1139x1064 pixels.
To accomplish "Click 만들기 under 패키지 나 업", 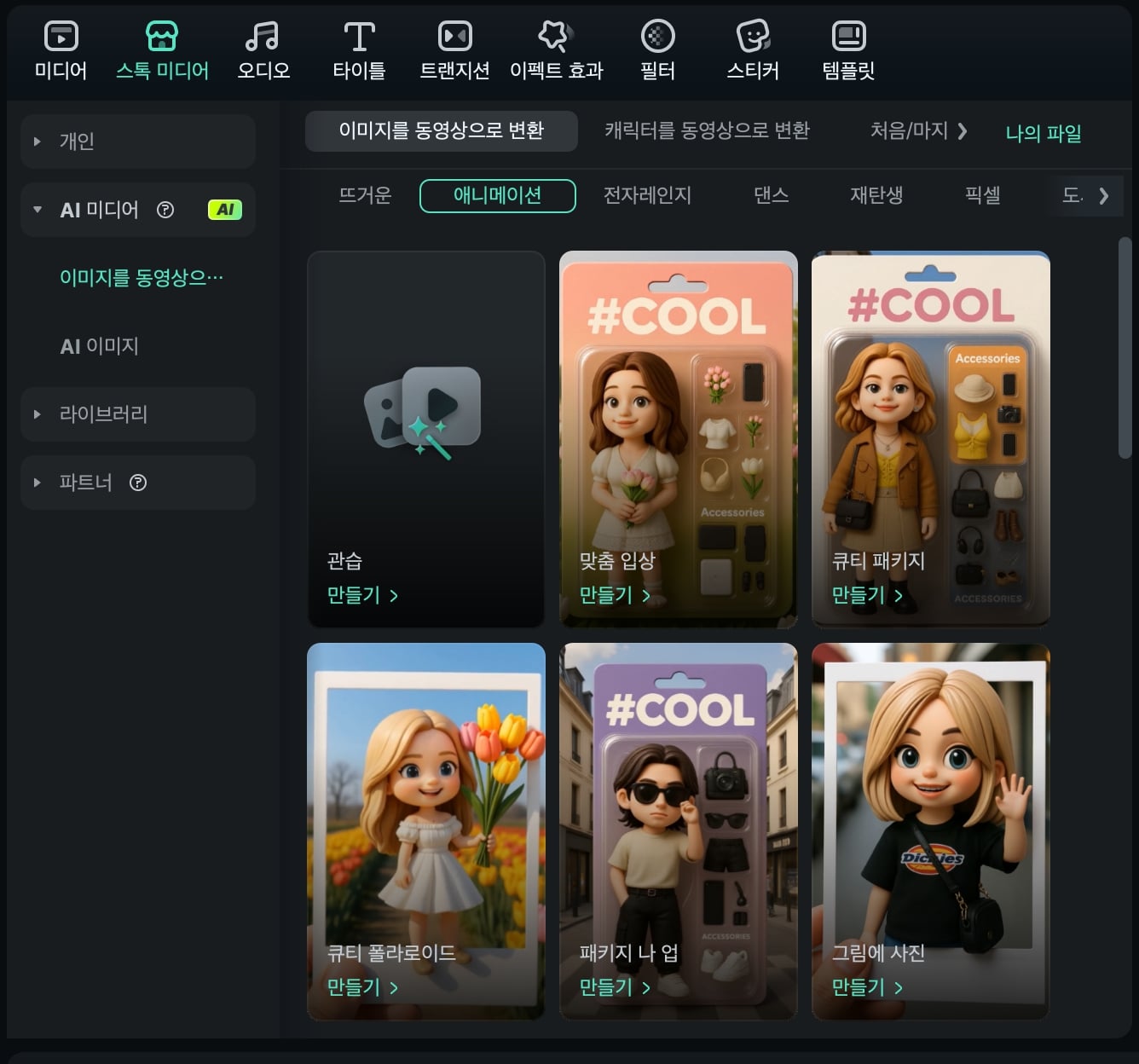I will [615, 987].
